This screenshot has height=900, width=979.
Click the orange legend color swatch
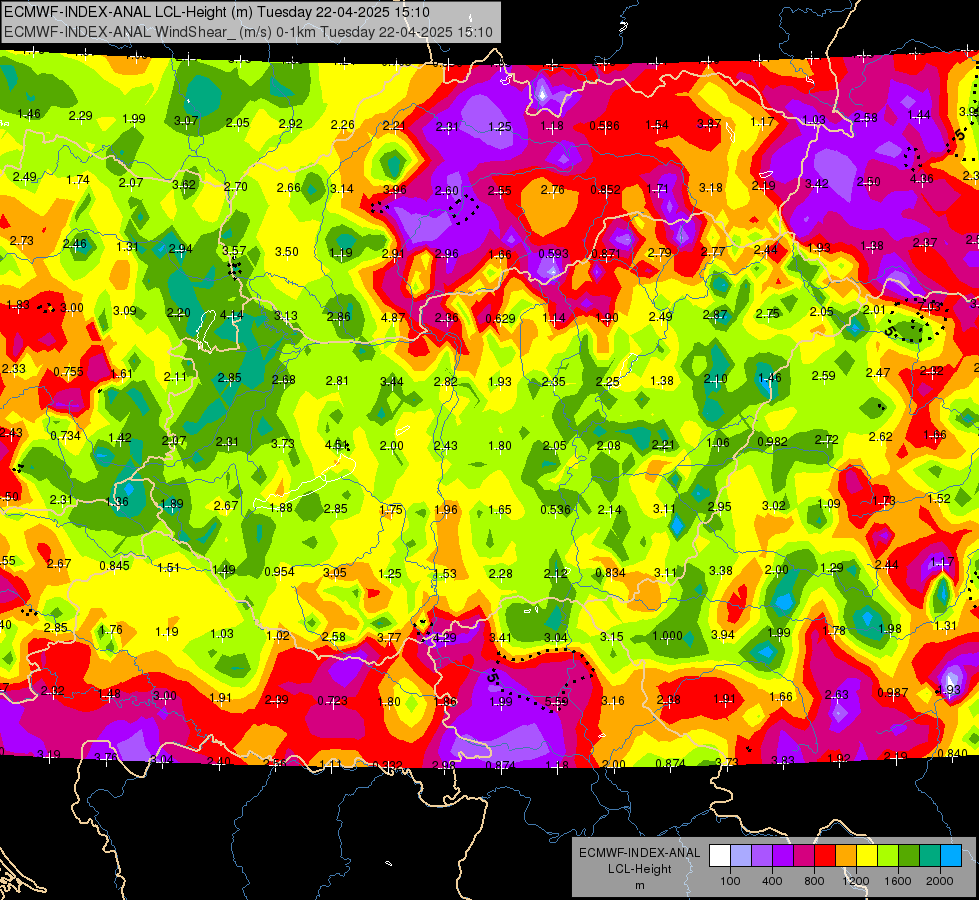pos(846,856)
